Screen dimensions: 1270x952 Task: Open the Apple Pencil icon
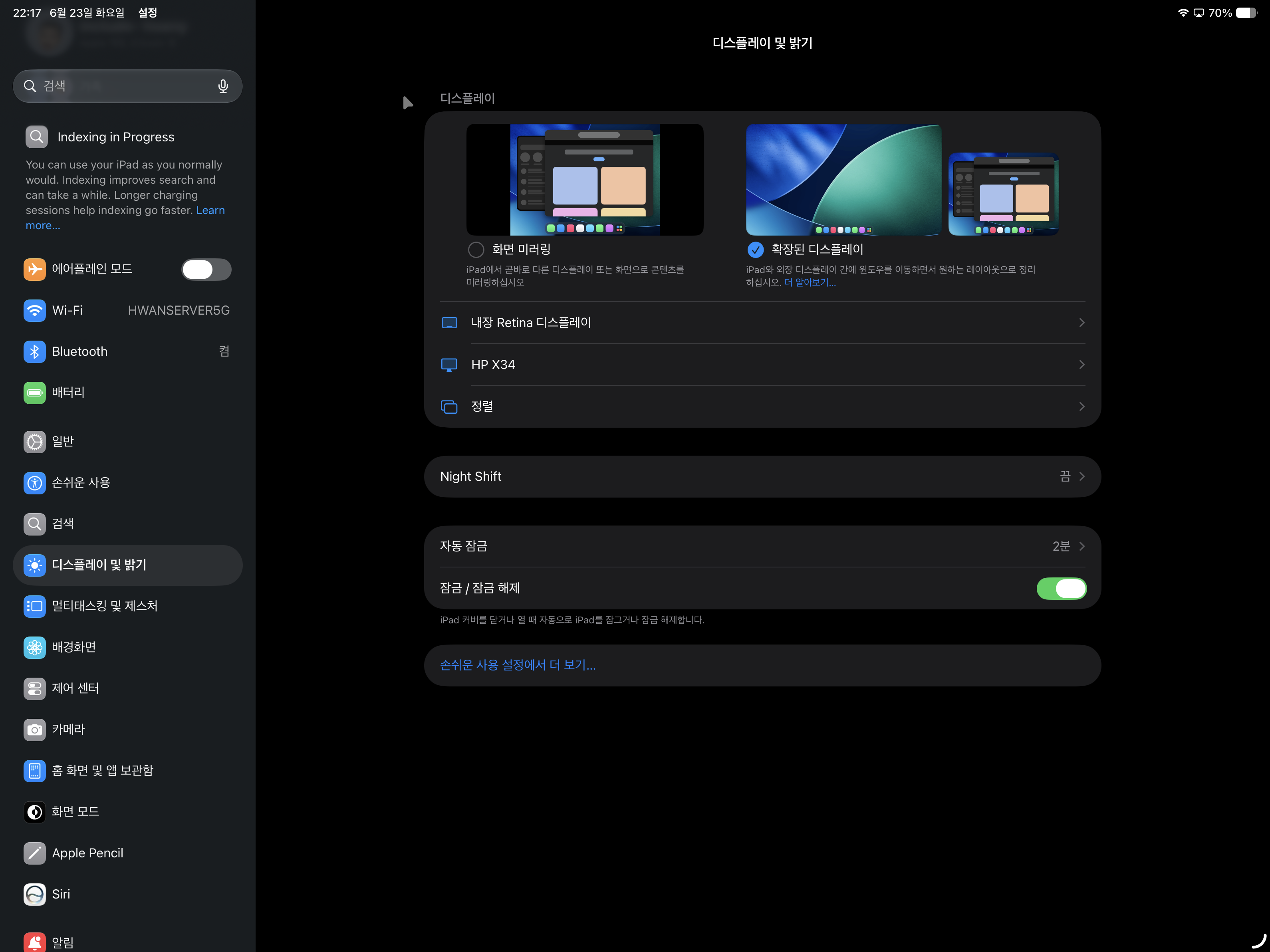pos(34,853)
